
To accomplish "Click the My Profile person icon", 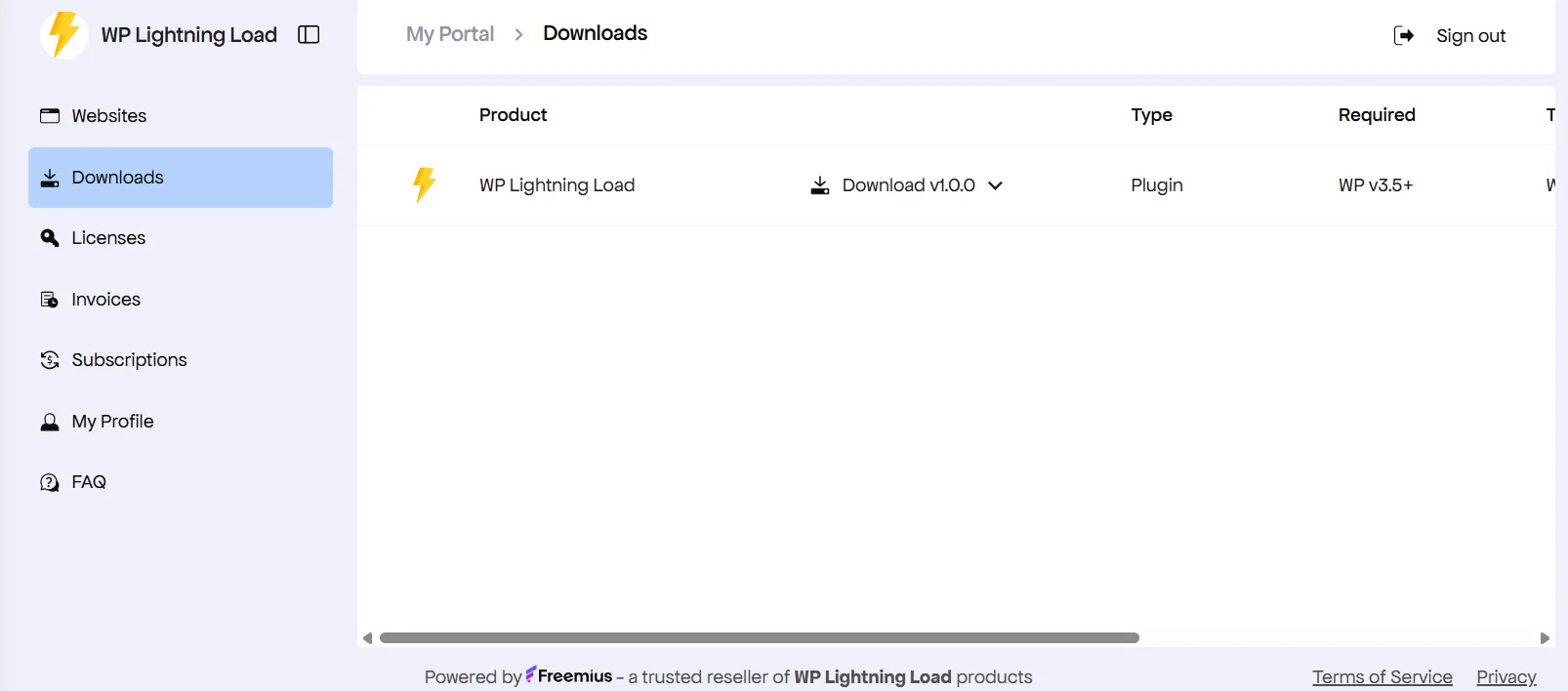I will click(50, 422).
